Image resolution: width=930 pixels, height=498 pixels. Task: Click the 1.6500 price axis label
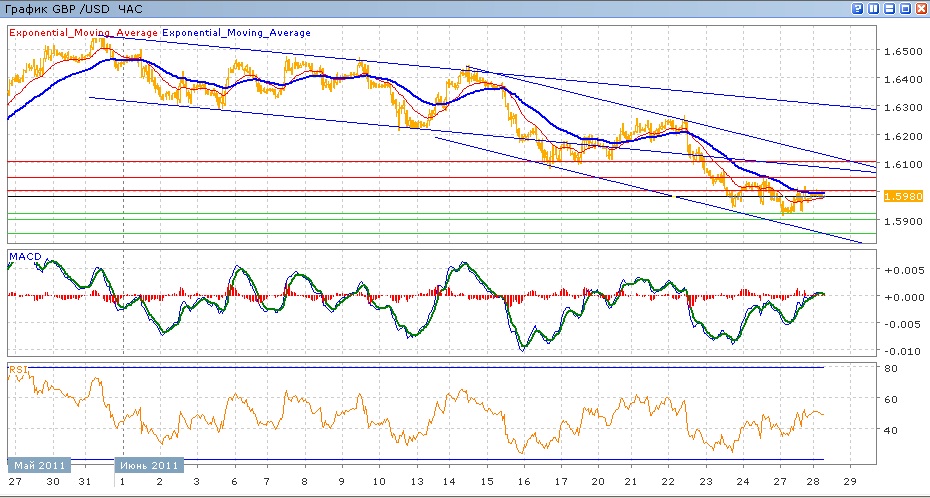tap(903, 50)
